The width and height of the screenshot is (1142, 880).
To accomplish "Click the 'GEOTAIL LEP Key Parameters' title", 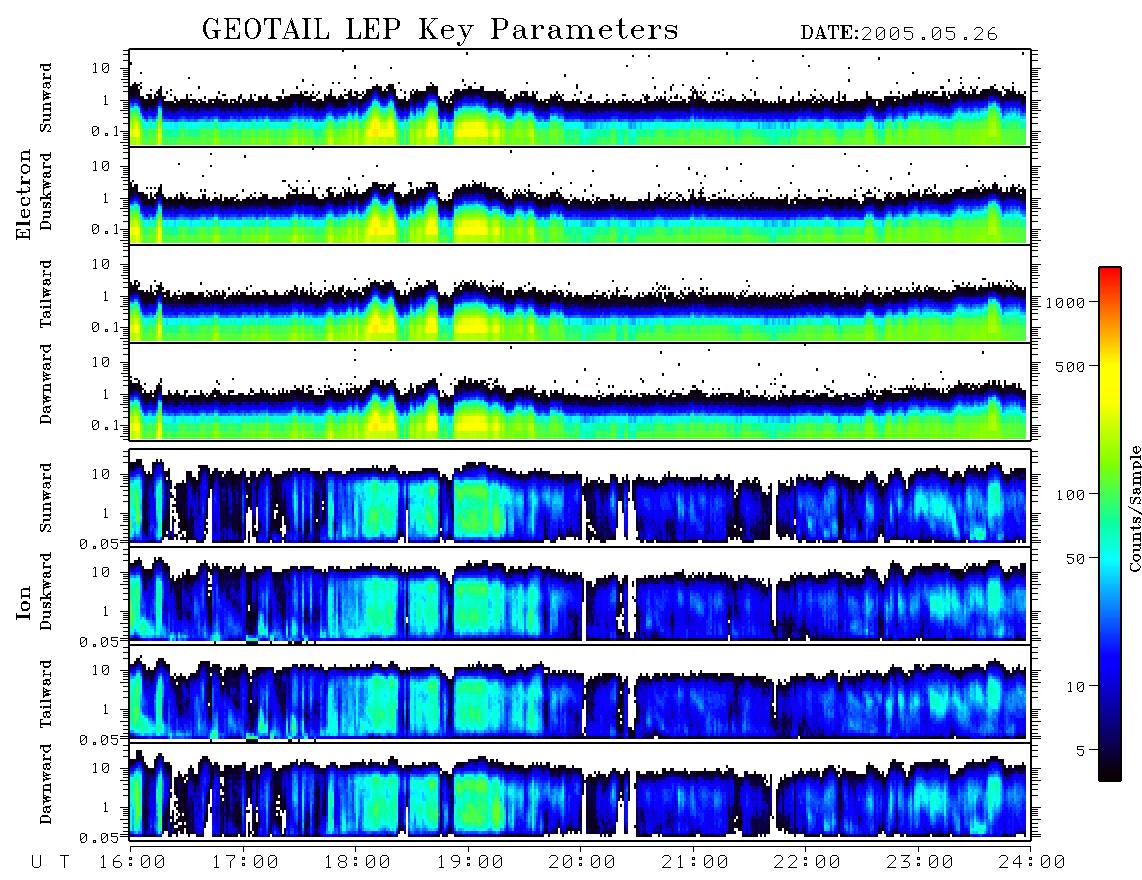I will [440, 31].
